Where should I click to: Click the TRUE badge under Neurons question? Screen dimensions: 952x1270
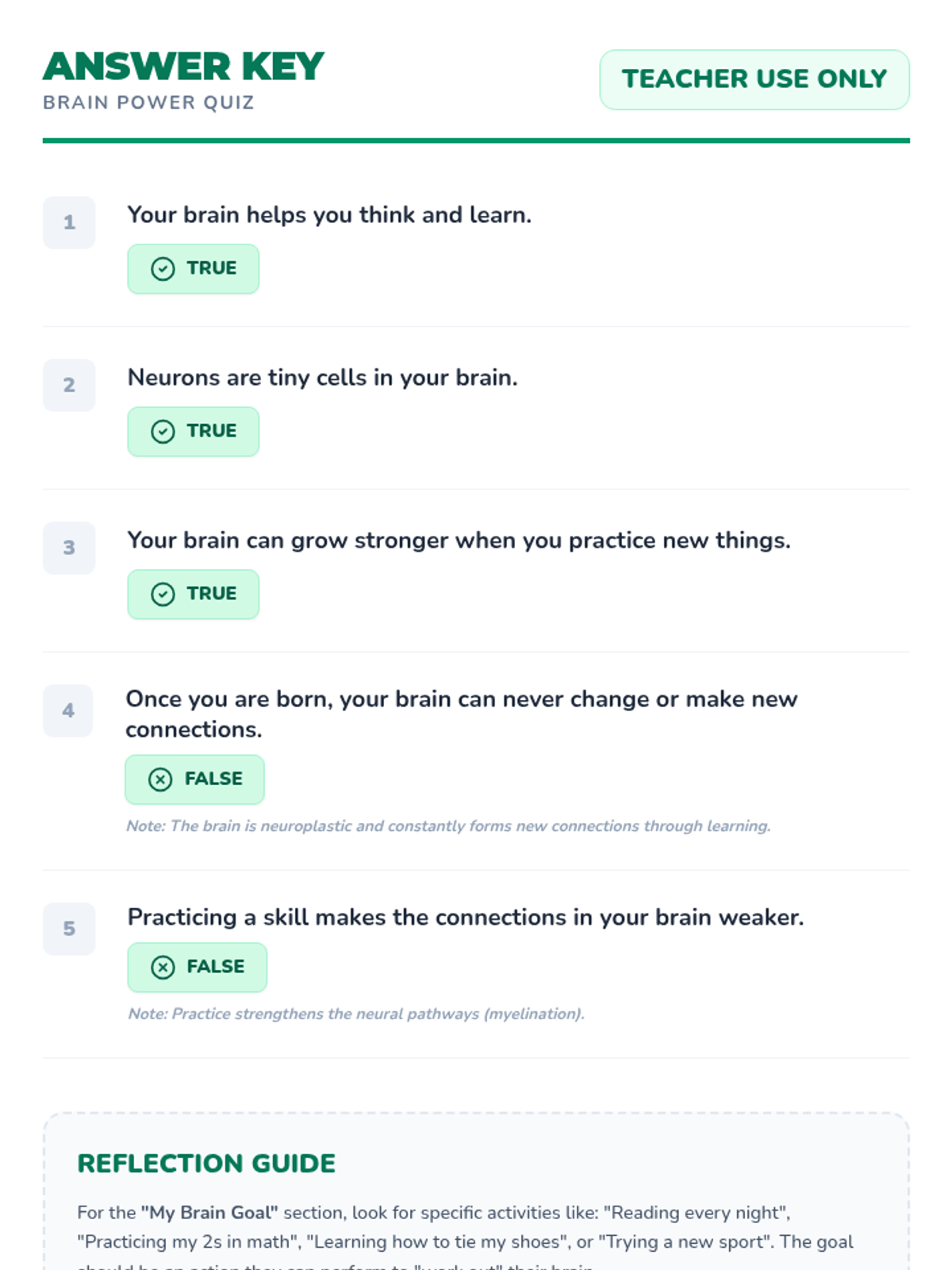(194, 432)
